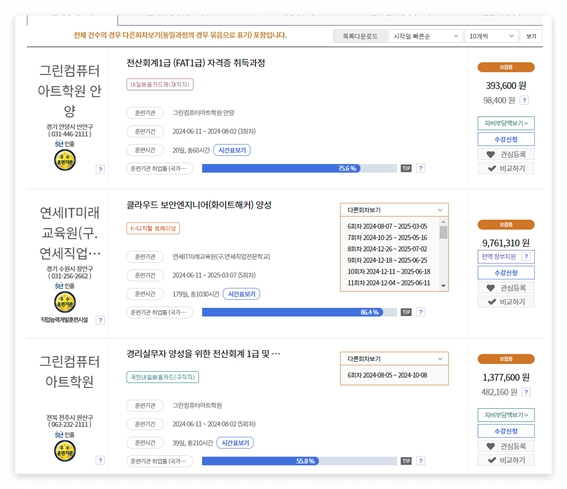This screenshot has height=489, width=567.
Task: Click the 목록다운로드 button
Action: pyautogui.click(x=360, y=36)
